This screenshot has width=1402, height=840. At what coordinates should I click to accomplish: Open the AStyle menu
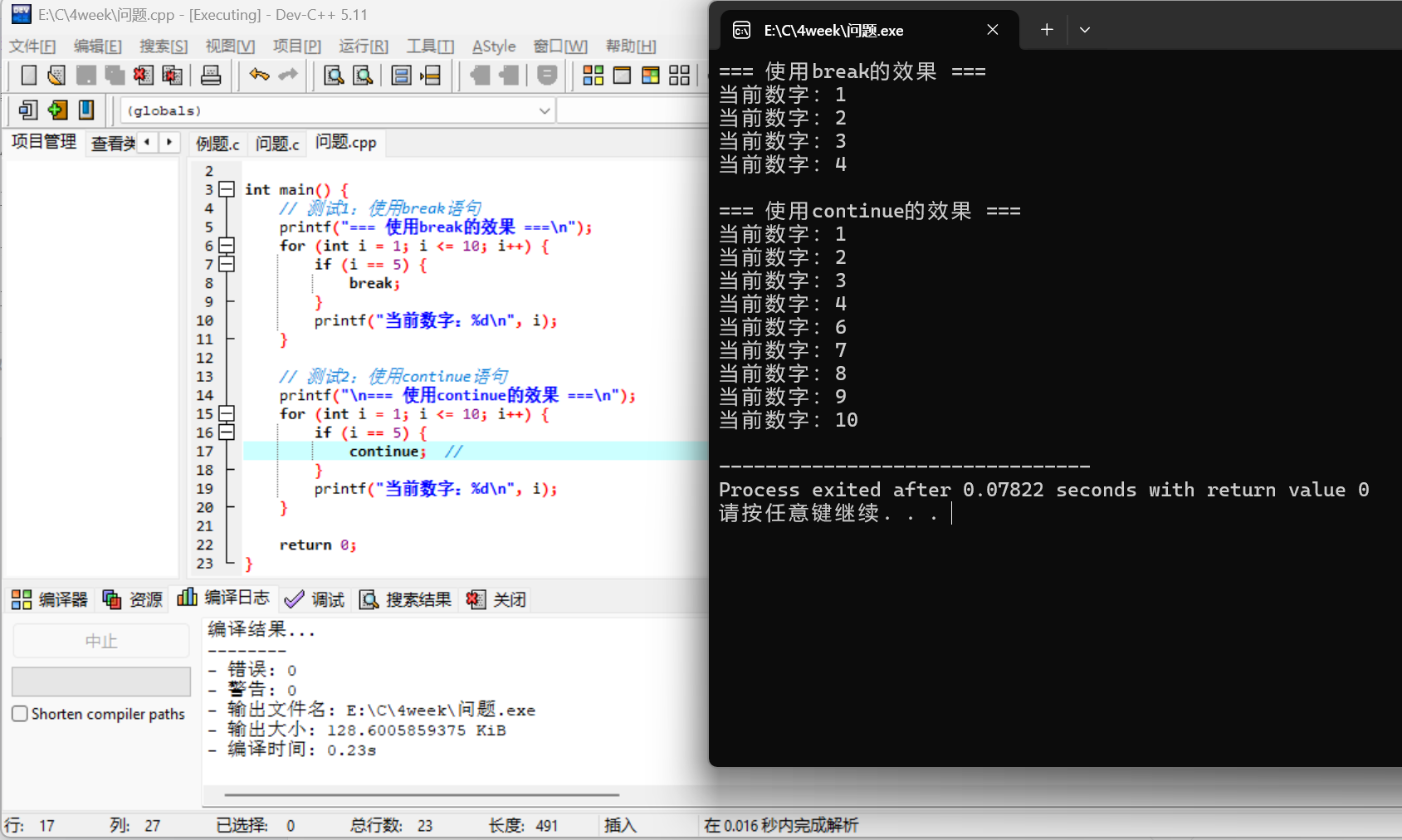pyautogui.click(x=494, y=46)
